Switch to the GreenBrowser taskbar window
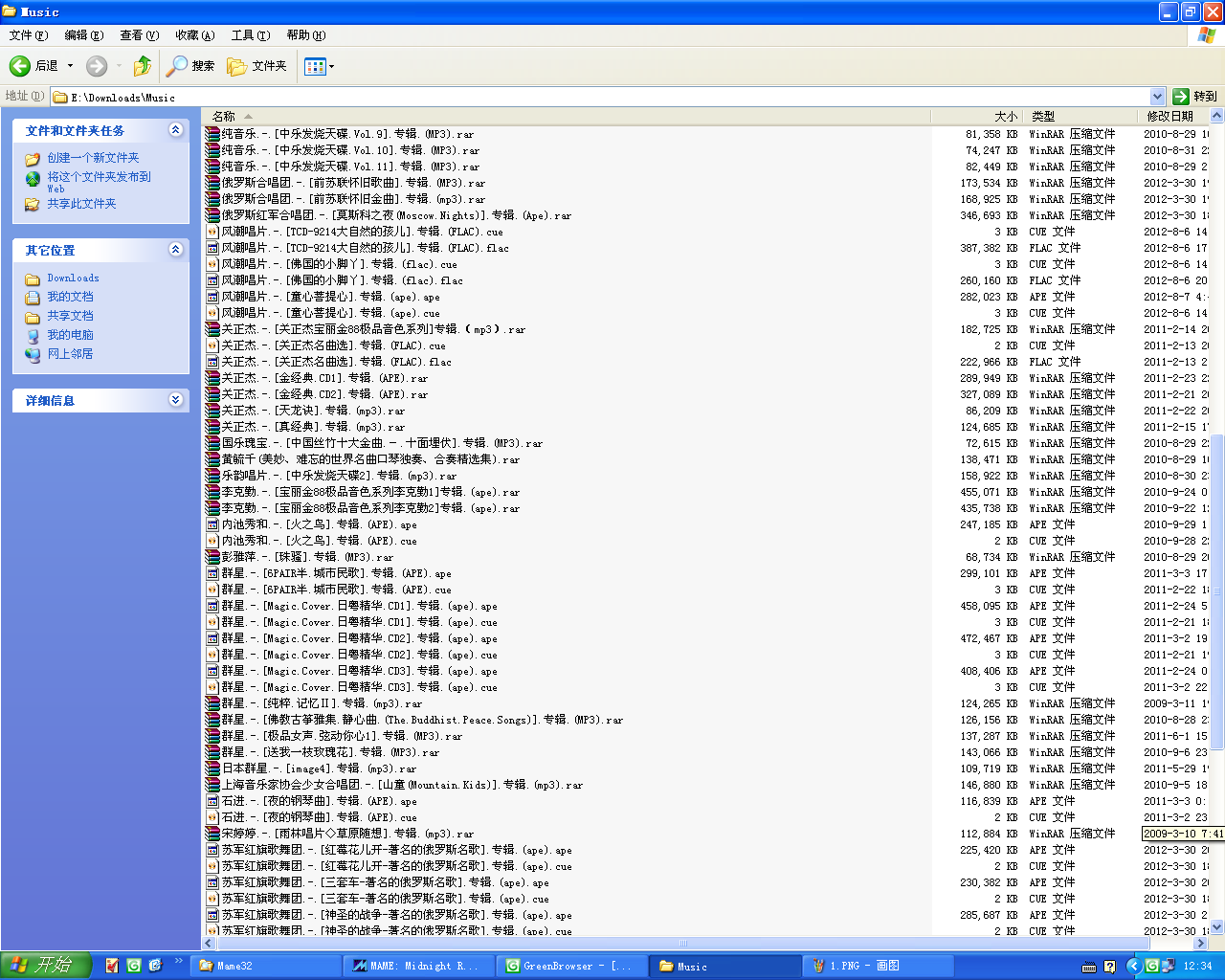This screenshot has width=1225, height=980. [568, 966]
